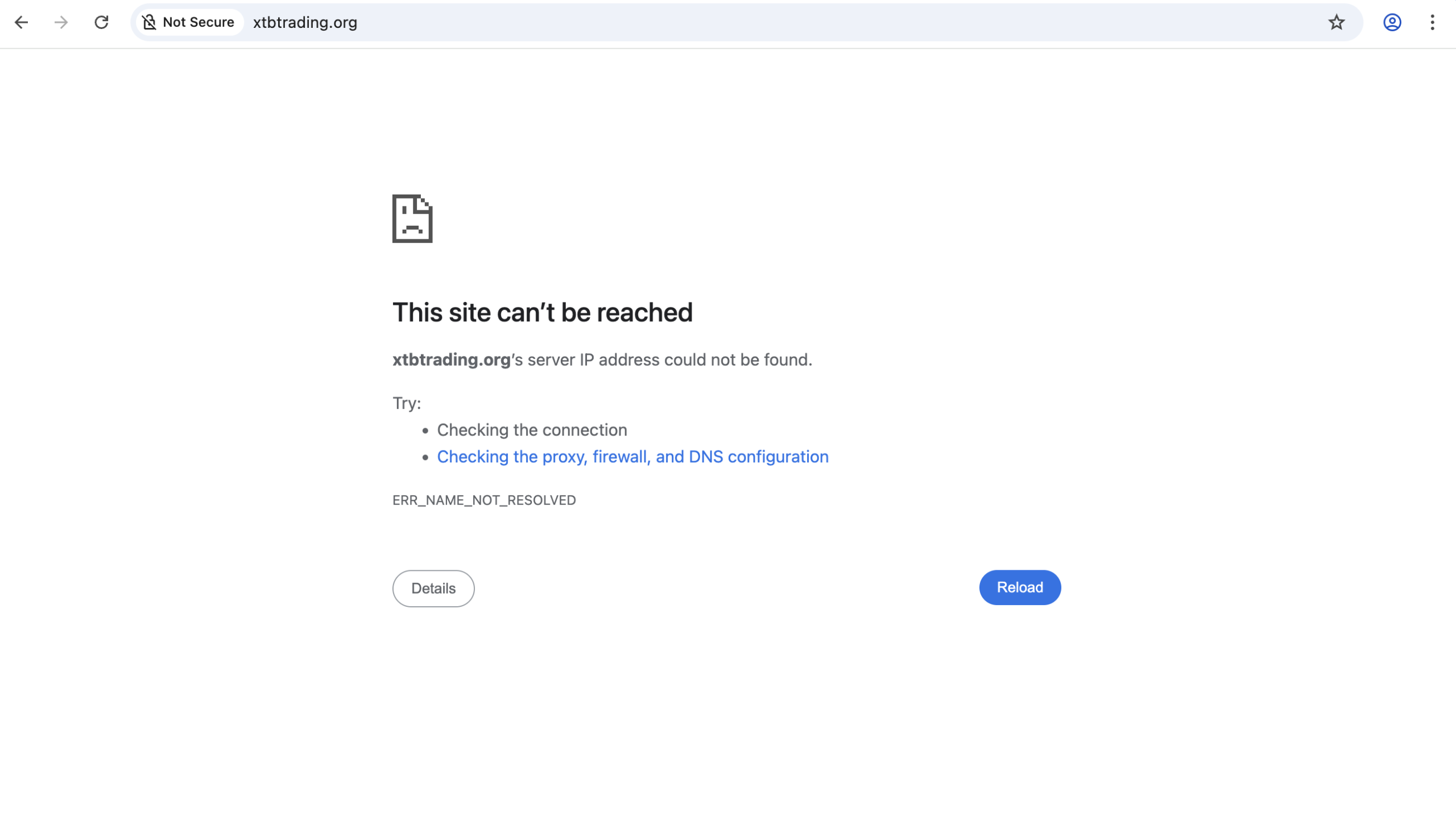
Task: Expand error details with Details button
Action: [433, 588]
